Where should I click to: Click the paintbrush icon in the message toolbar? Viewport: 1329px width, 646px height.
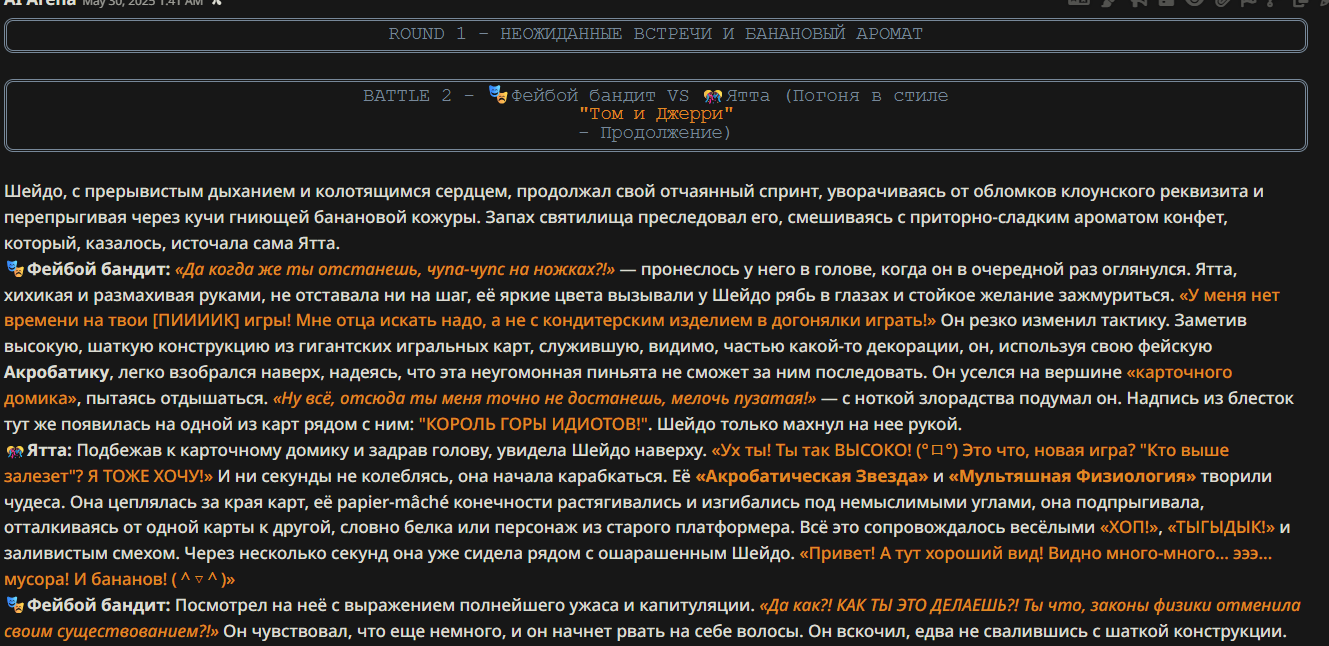1108,3
